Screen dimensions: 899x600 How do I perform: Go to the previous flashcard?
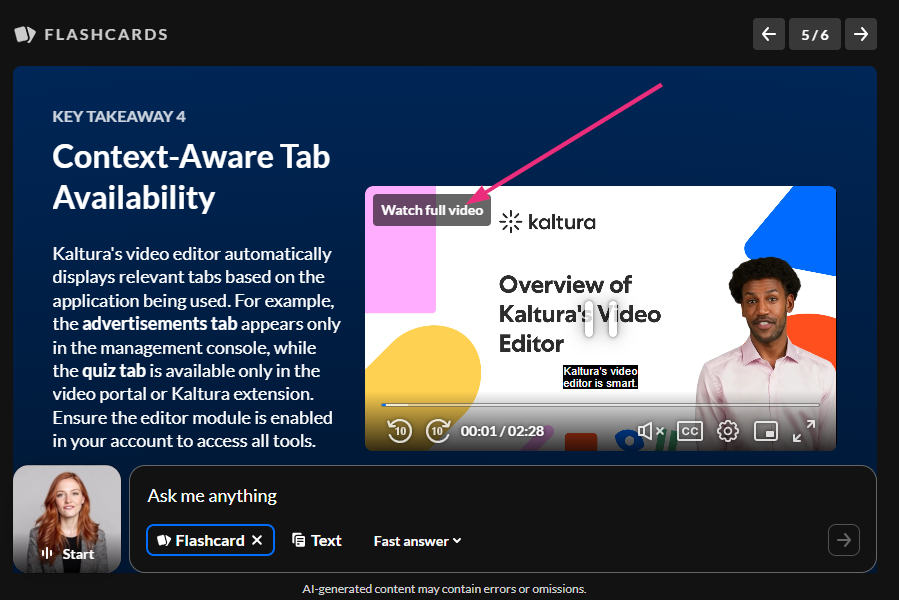(x=768, y=34)
